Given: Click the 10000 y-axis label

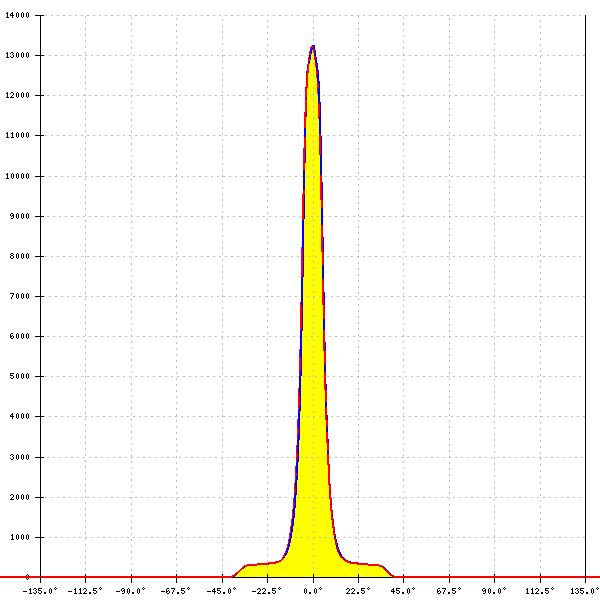Looking at the screenshot, I should 18,176.
